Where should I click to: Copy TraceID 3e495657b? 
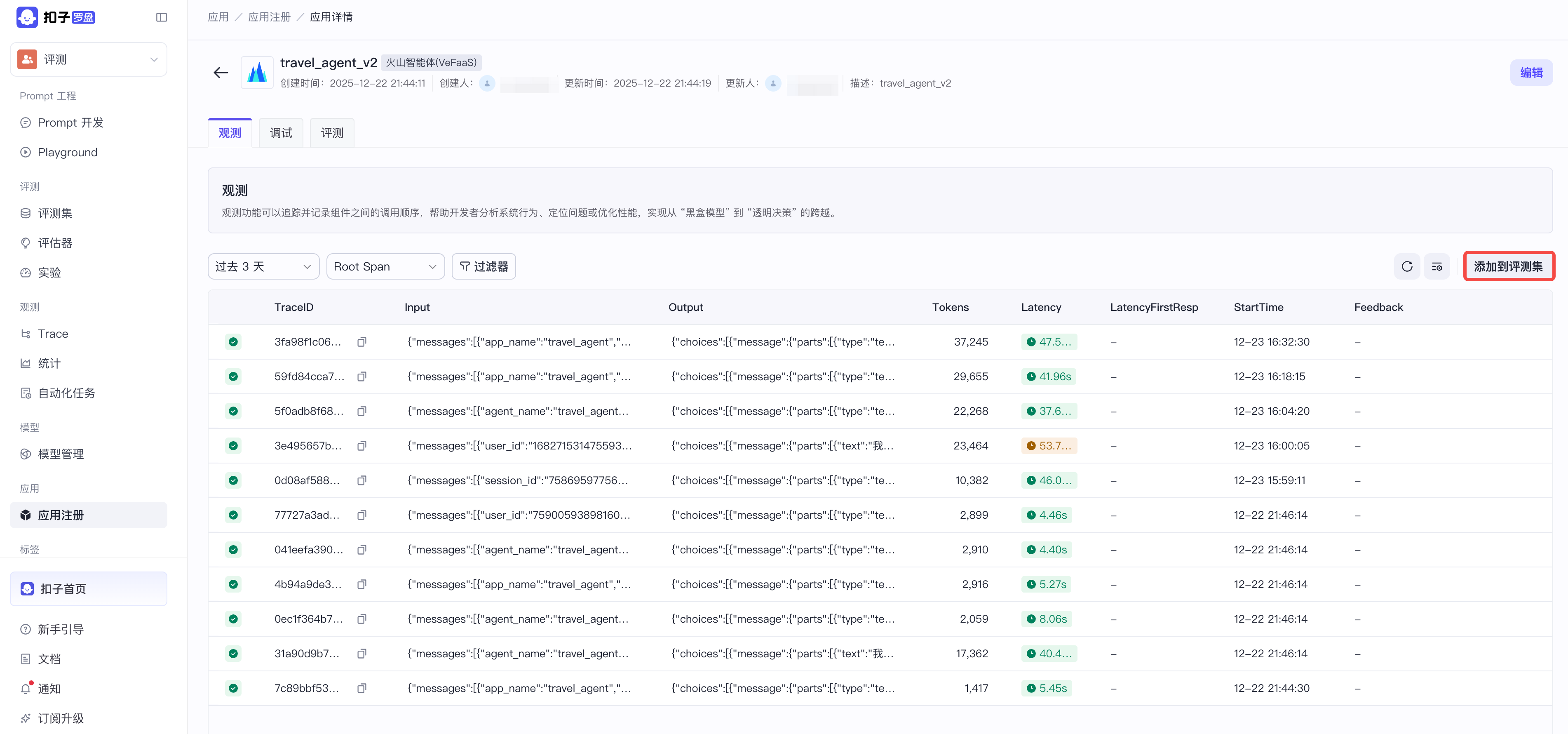tap(361, 446)
